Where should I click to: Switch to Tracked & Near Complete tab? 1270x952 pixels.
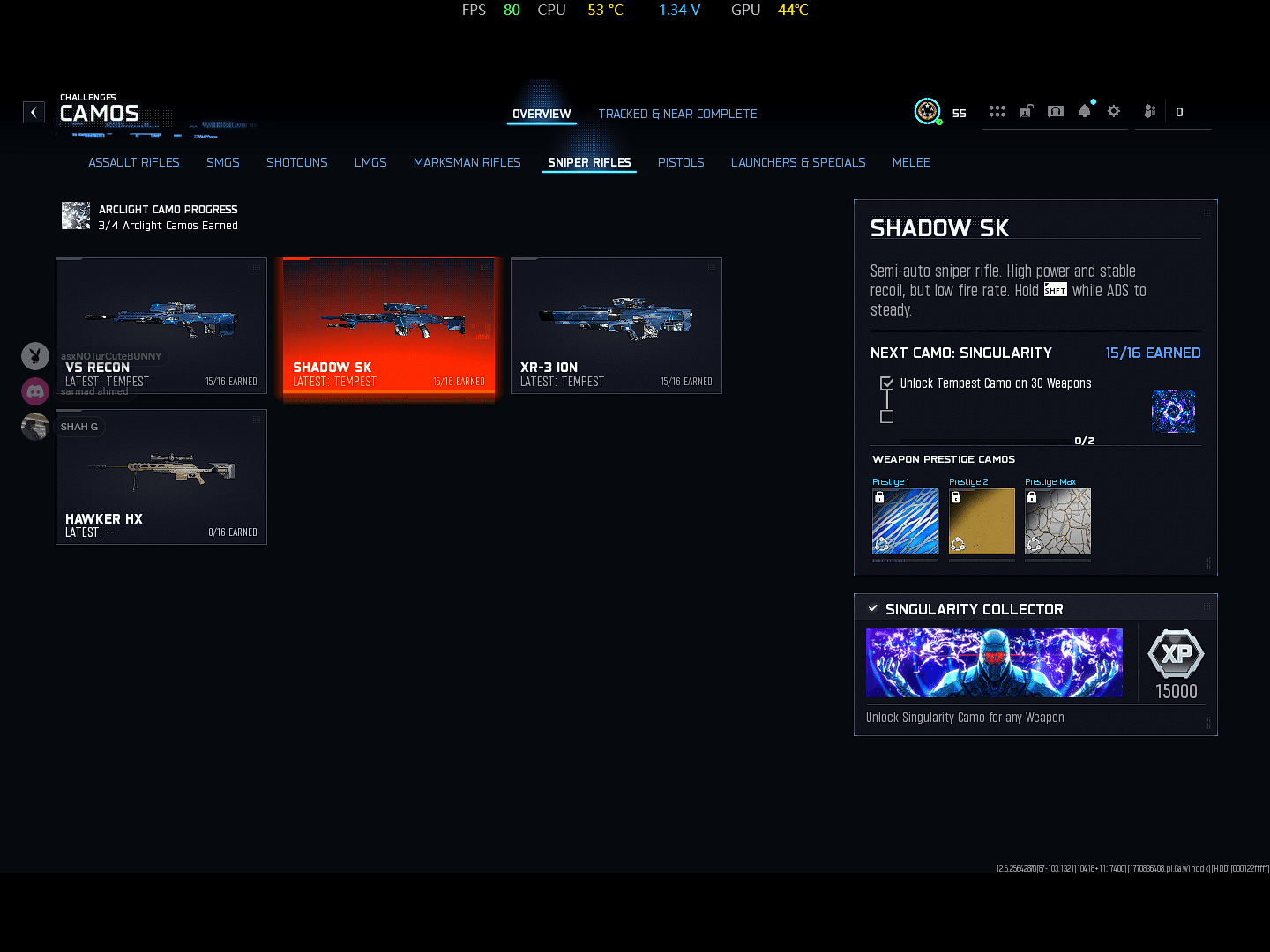[x=677, y=114]
